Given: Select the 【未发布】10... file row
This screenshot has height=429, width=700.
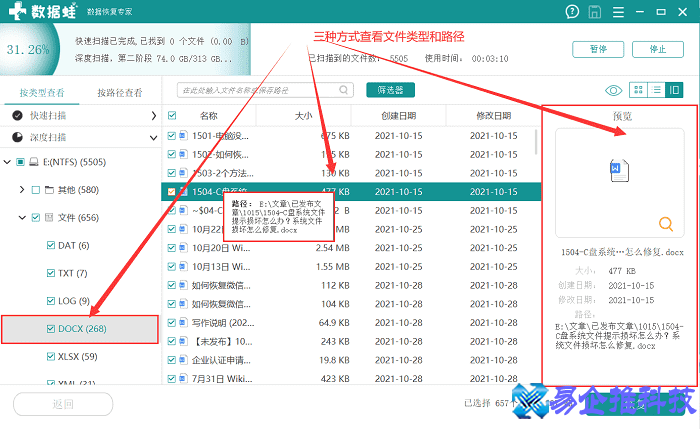Looking at the screenshot, I should click(x=351, y=341).
